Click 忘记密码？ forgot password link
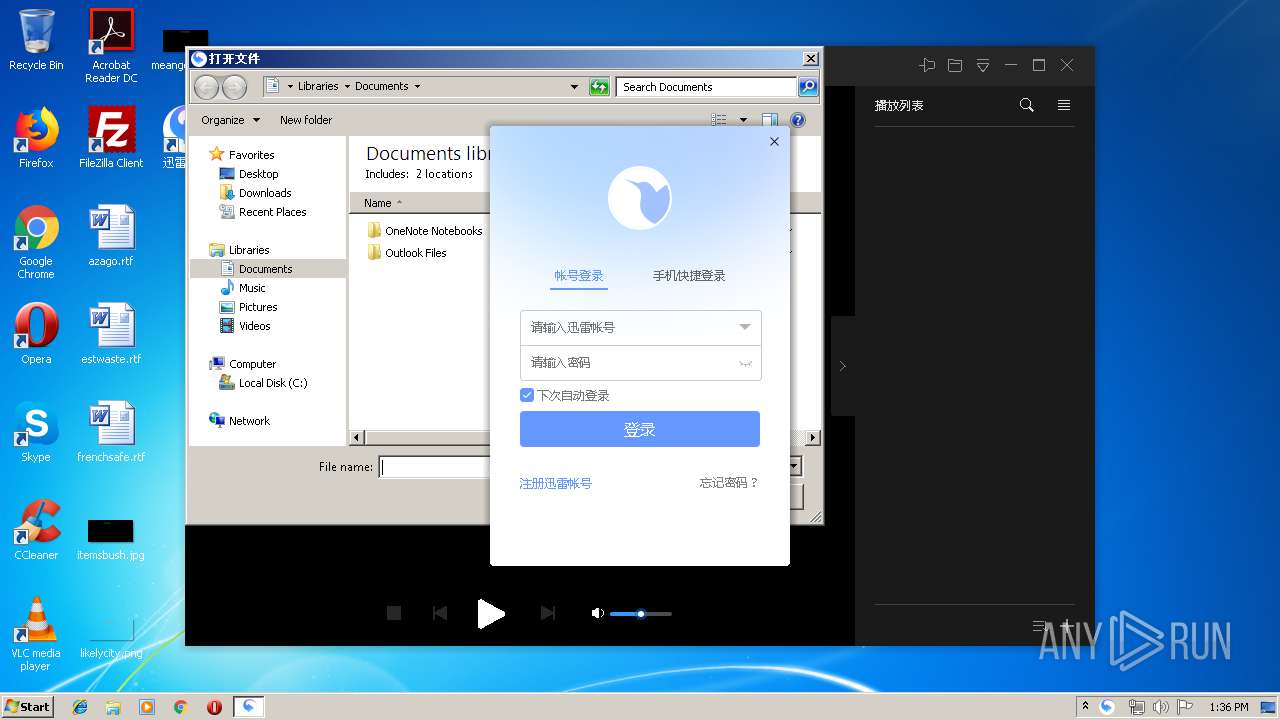Image resolution: width=1280 pixels, height=720 pixels. [729, 483]
